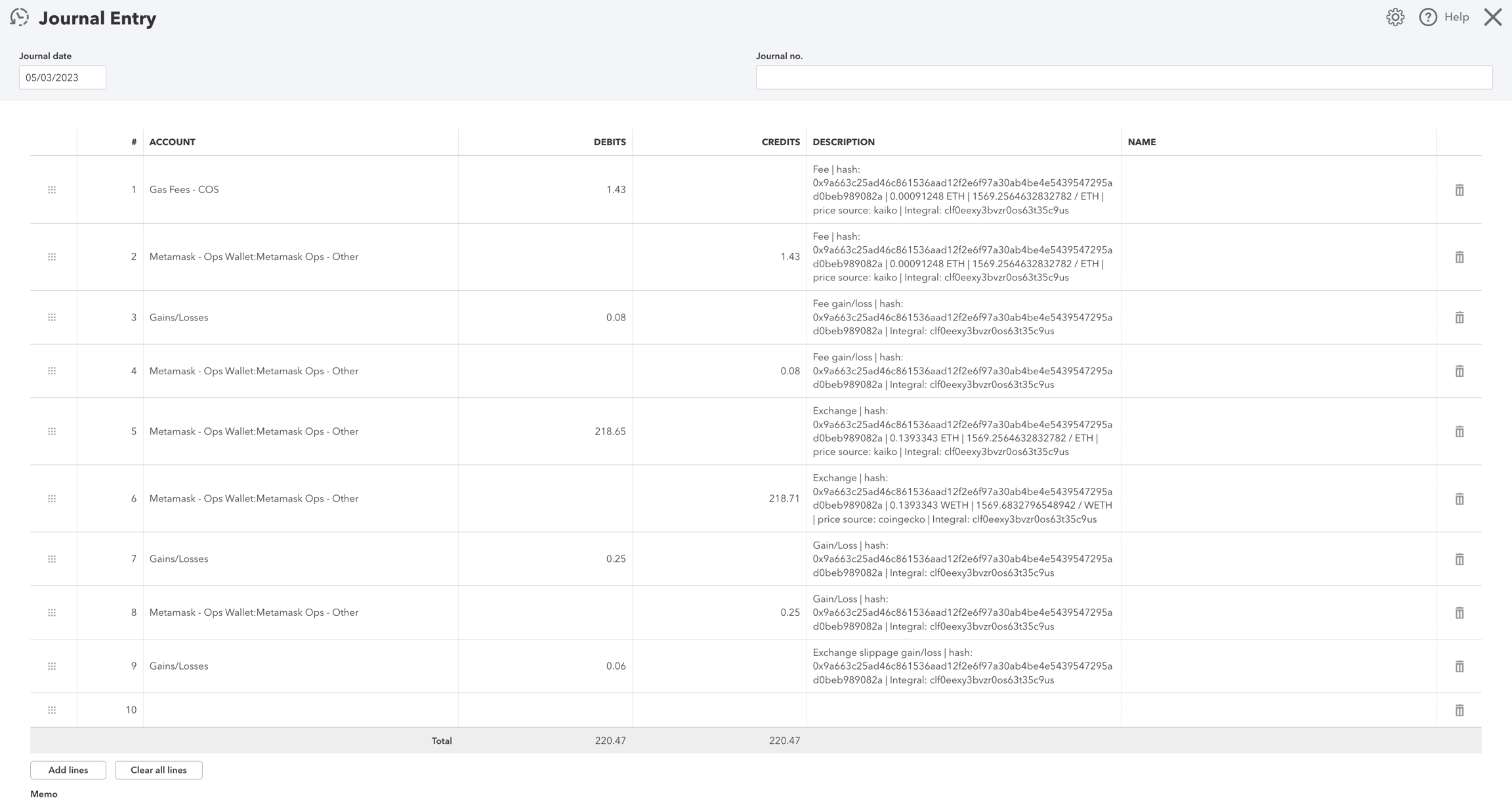
Task: Click into the Journal date field
Action: (x=62, y=77)
